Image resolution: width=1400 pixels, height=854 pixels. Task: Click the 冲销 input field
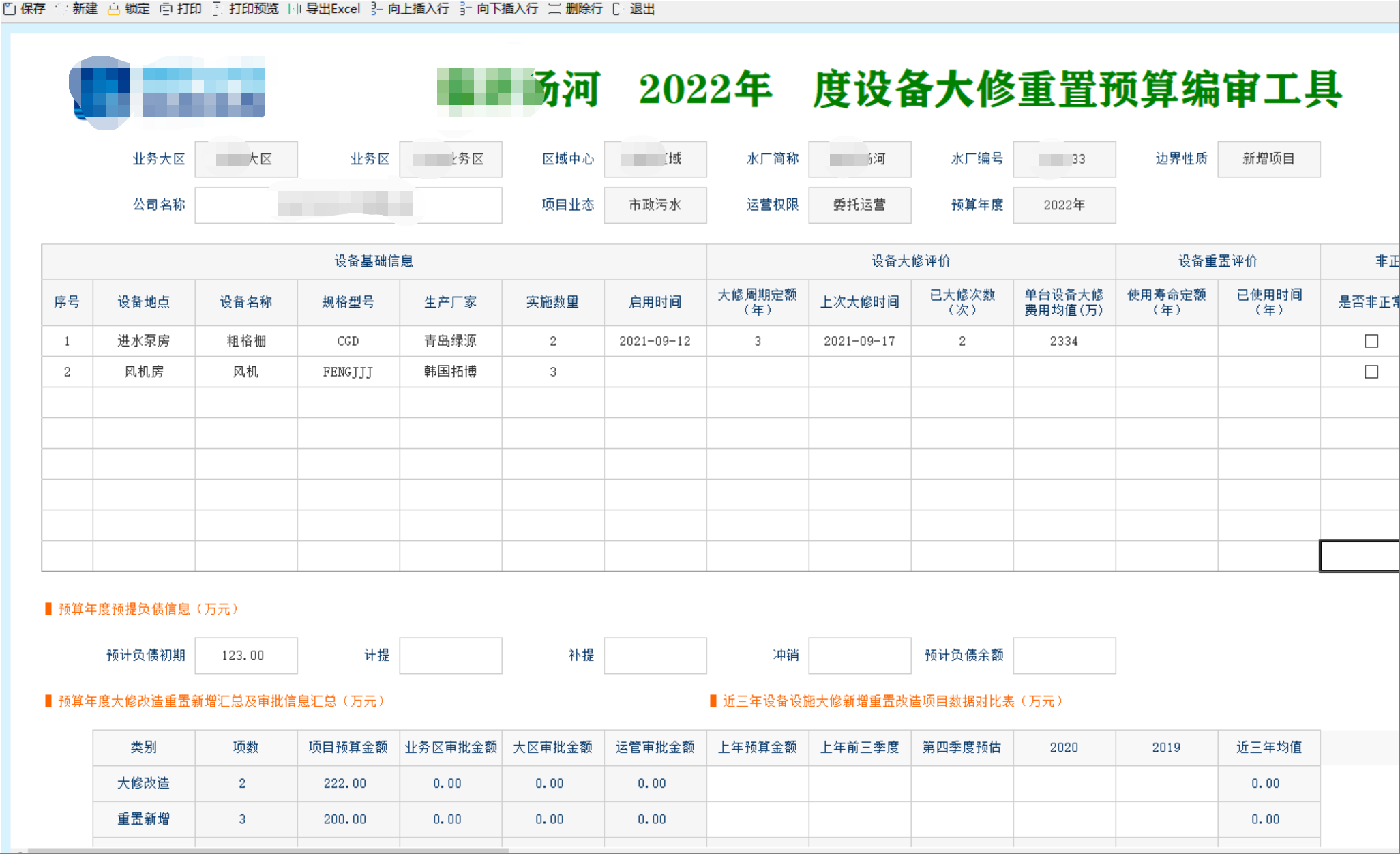point(859,656)
